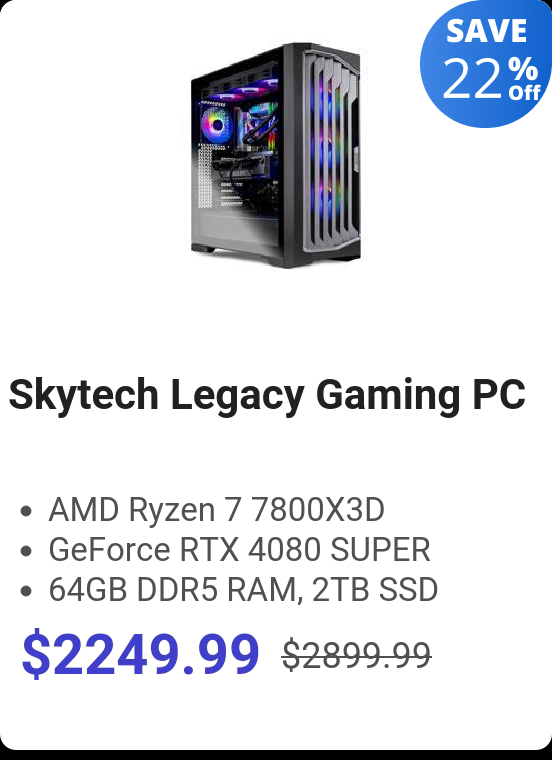Click the bullet dot before GeForce RTX
Viewport: 552px width, 760px height.
[x=27, y=551]
